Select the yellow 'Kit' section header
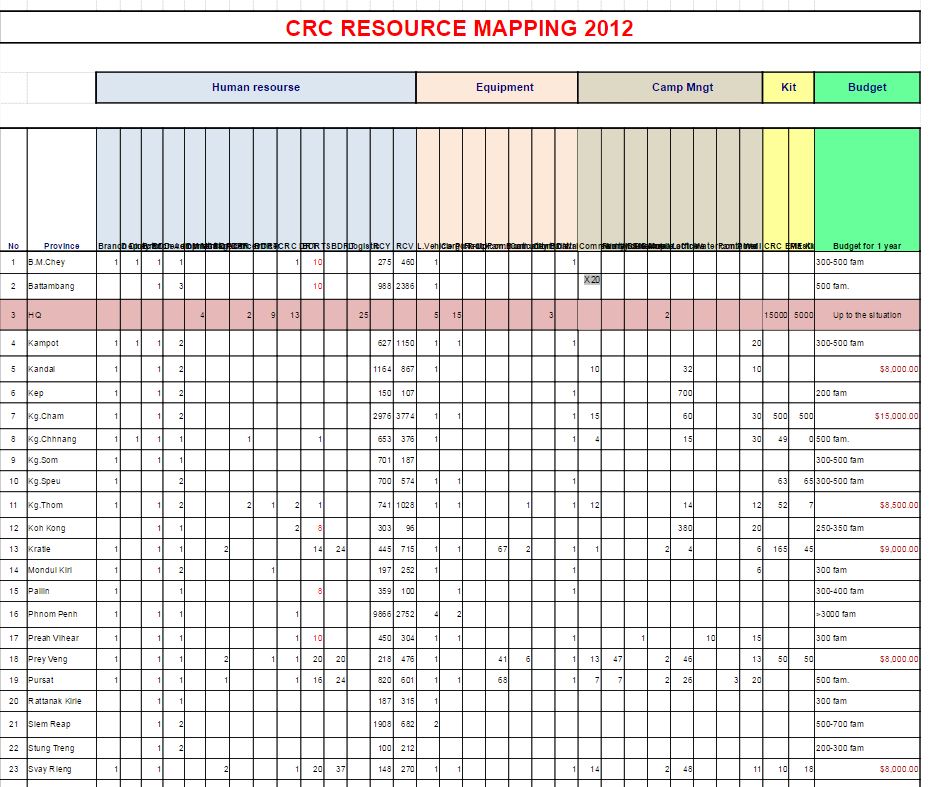 click(788, 87)
